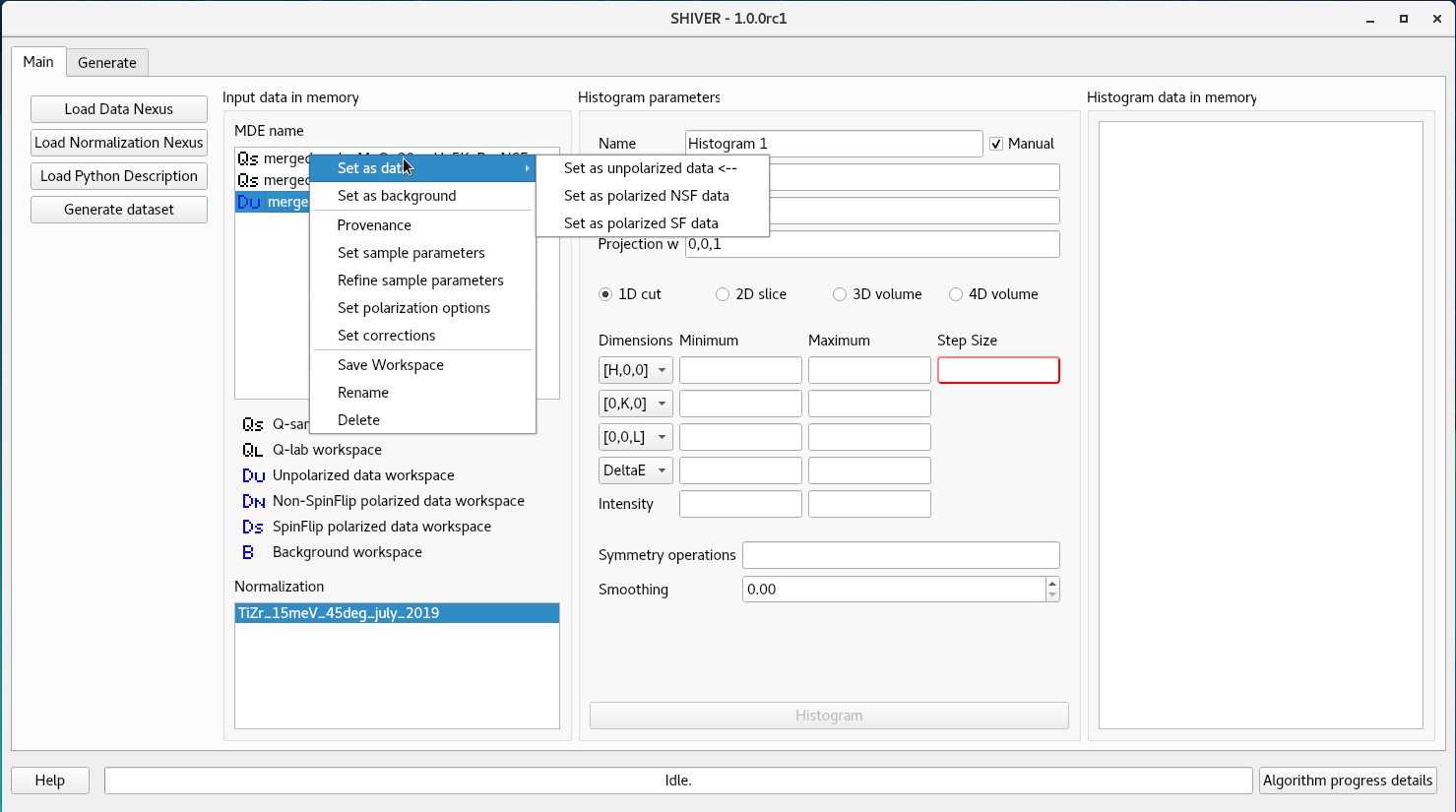
Task: Select the 2D slice radio button
Action: (x=723, y=294)
